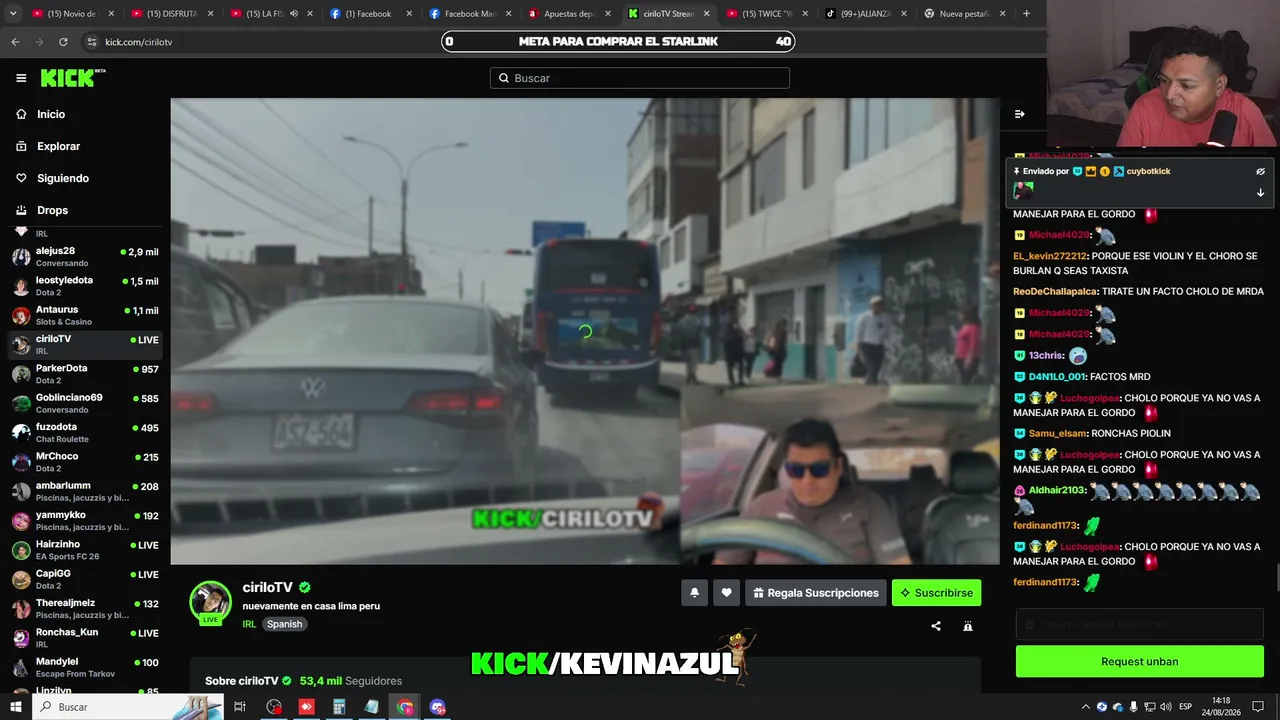Click the Request unban button

tap(1140, 661)
